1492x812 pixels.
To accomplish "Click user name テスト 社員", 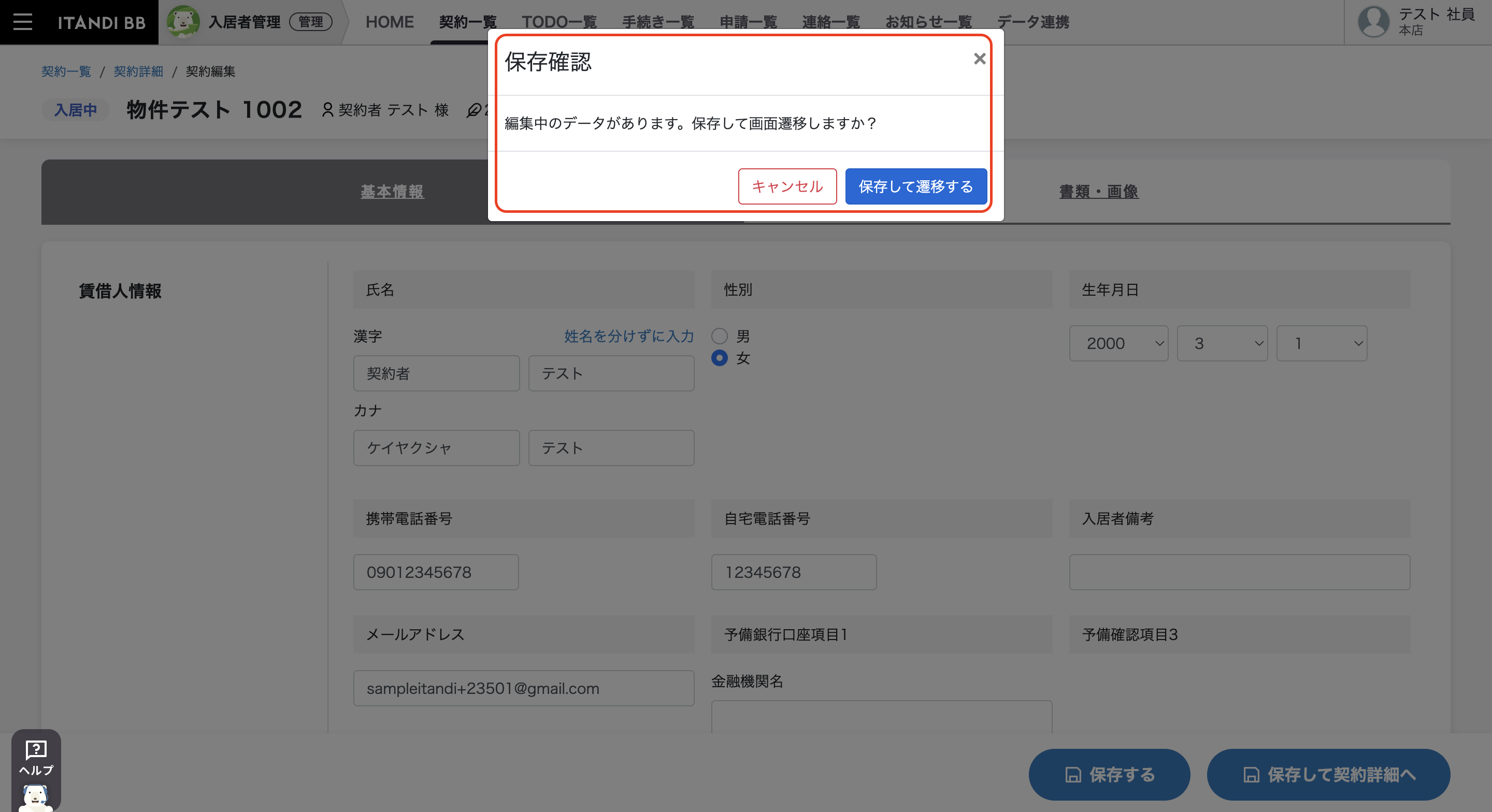I will (1437, 14).
